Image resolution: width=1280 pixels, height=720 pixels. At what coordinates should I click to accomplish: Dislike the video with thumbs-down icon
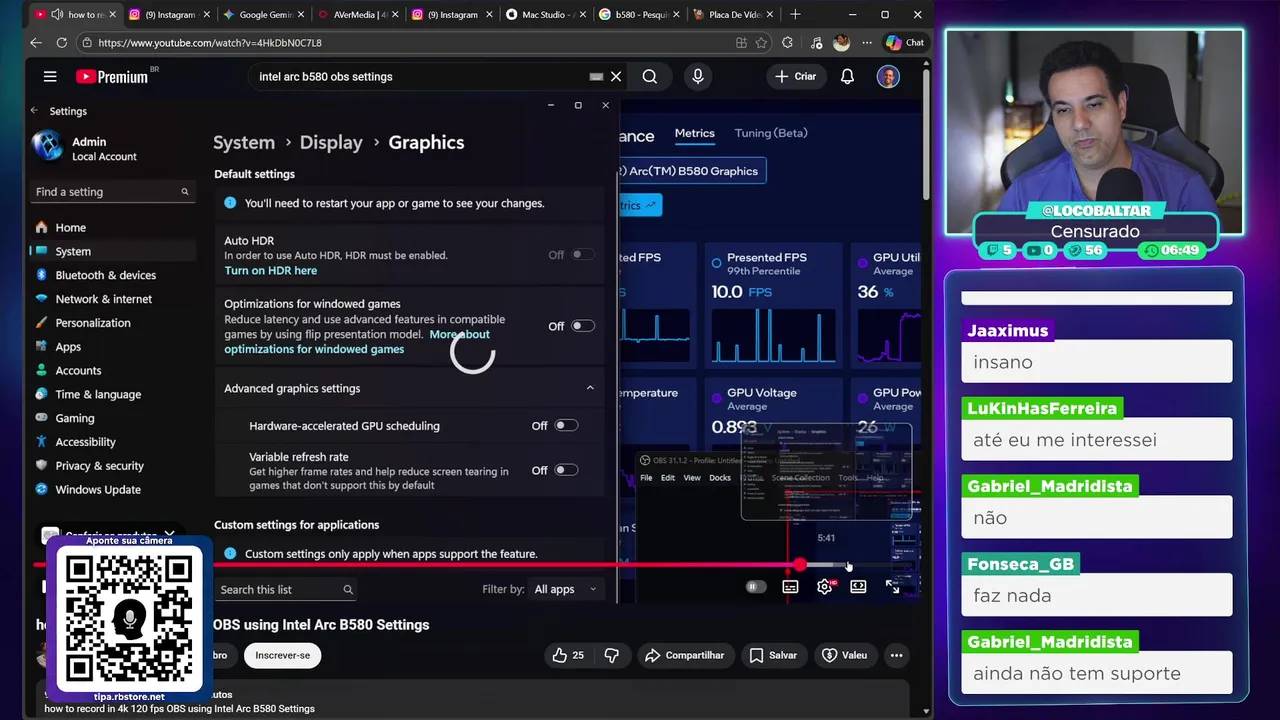coord(612,655)
